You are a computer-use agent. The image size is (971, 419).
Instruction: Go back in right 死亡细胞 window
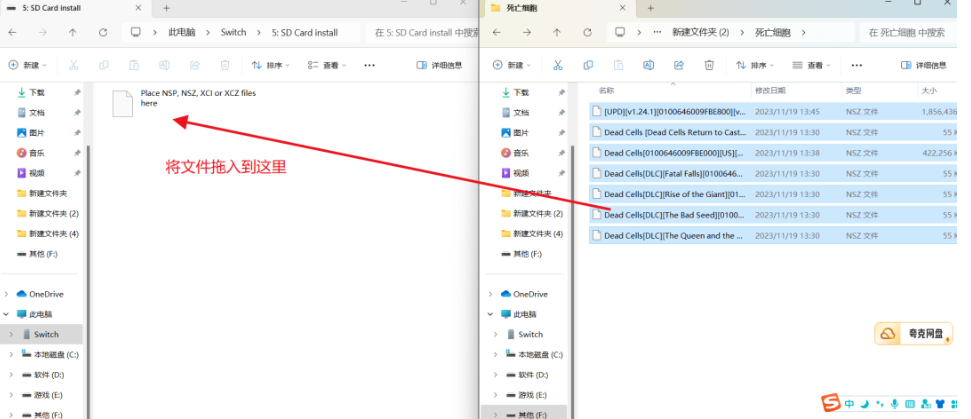496,32
